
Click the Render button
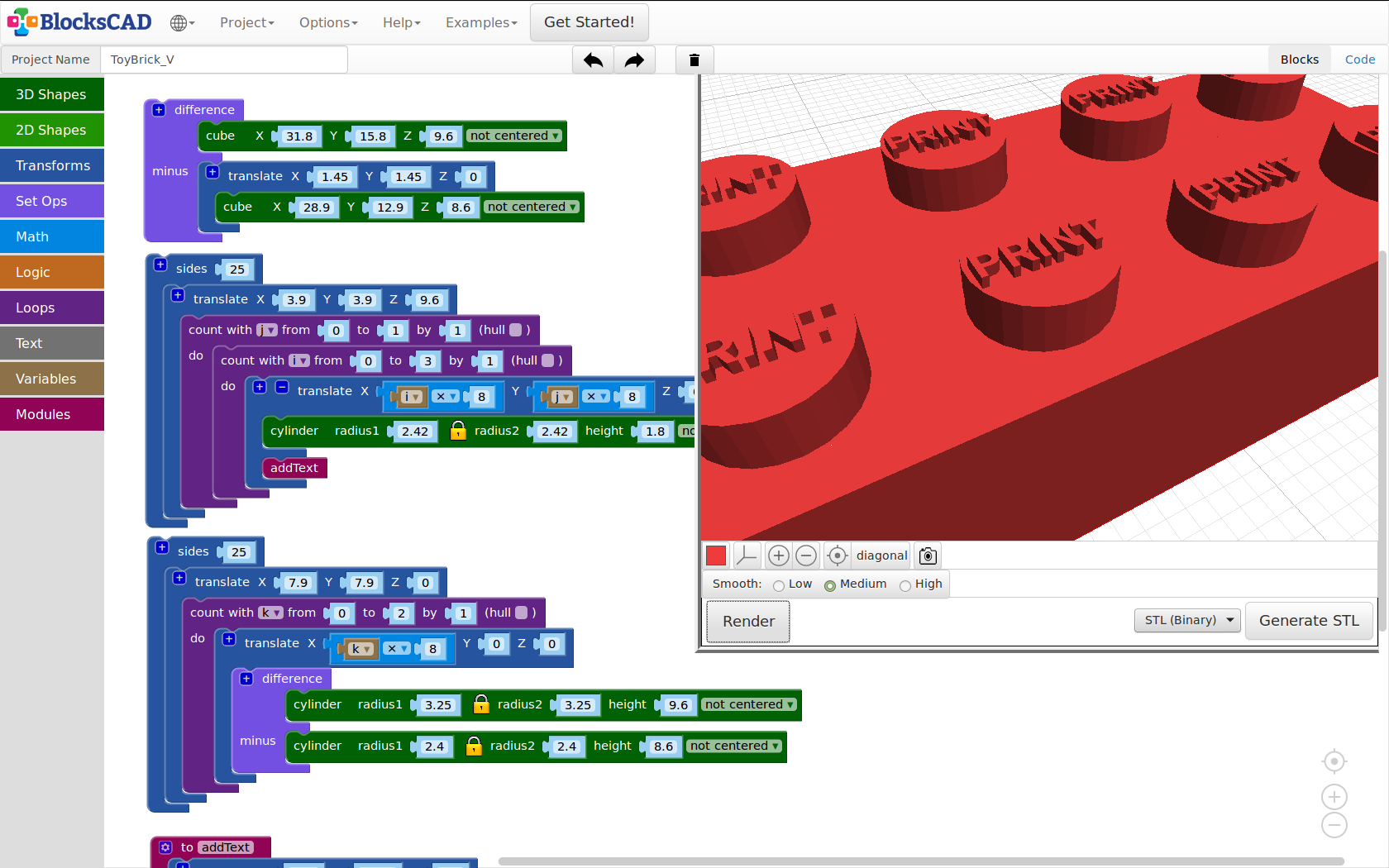point(748,622)
